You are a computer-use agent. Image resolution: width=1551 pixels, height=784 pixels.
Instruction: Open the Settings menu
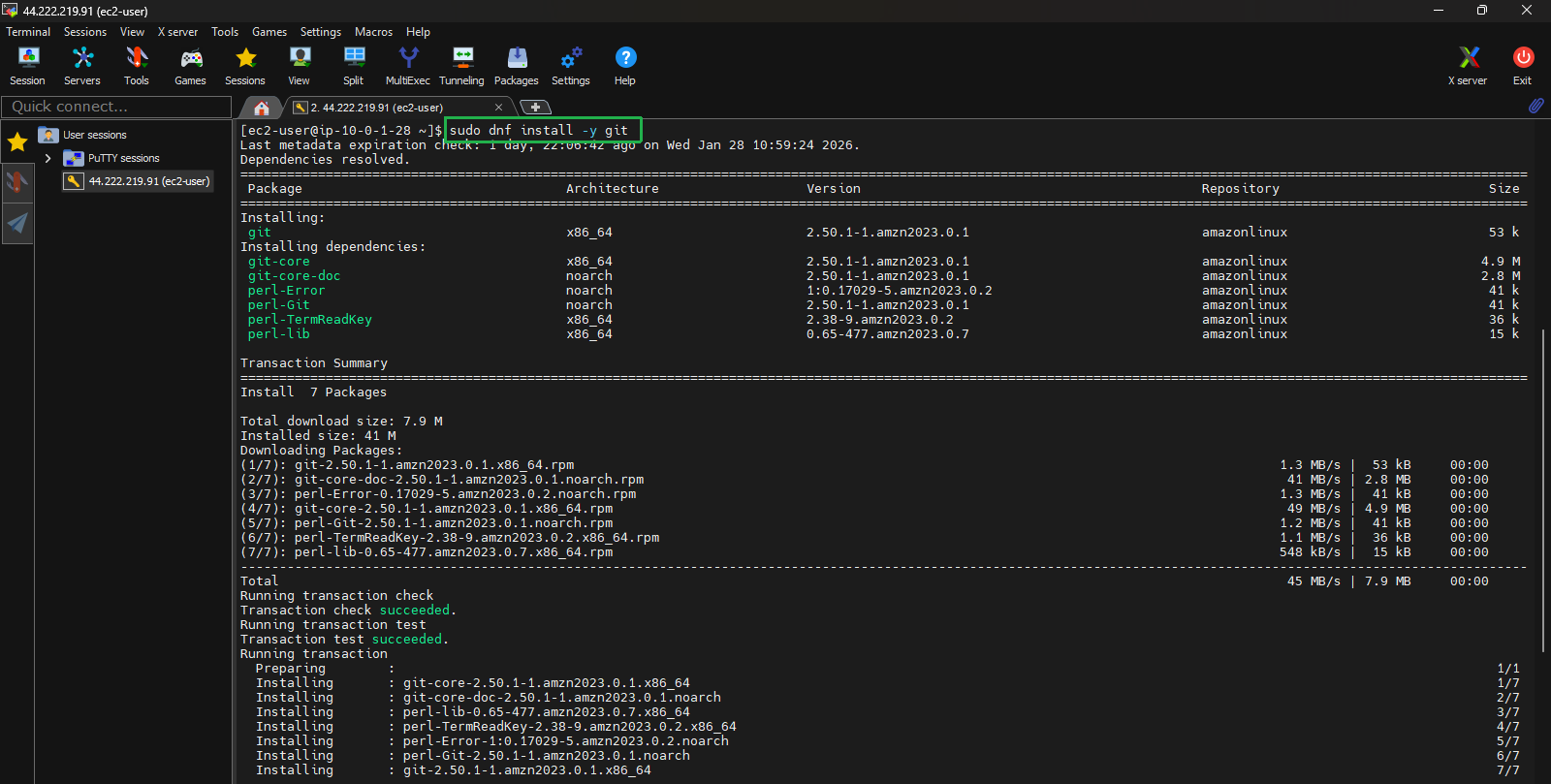[321, 32]
